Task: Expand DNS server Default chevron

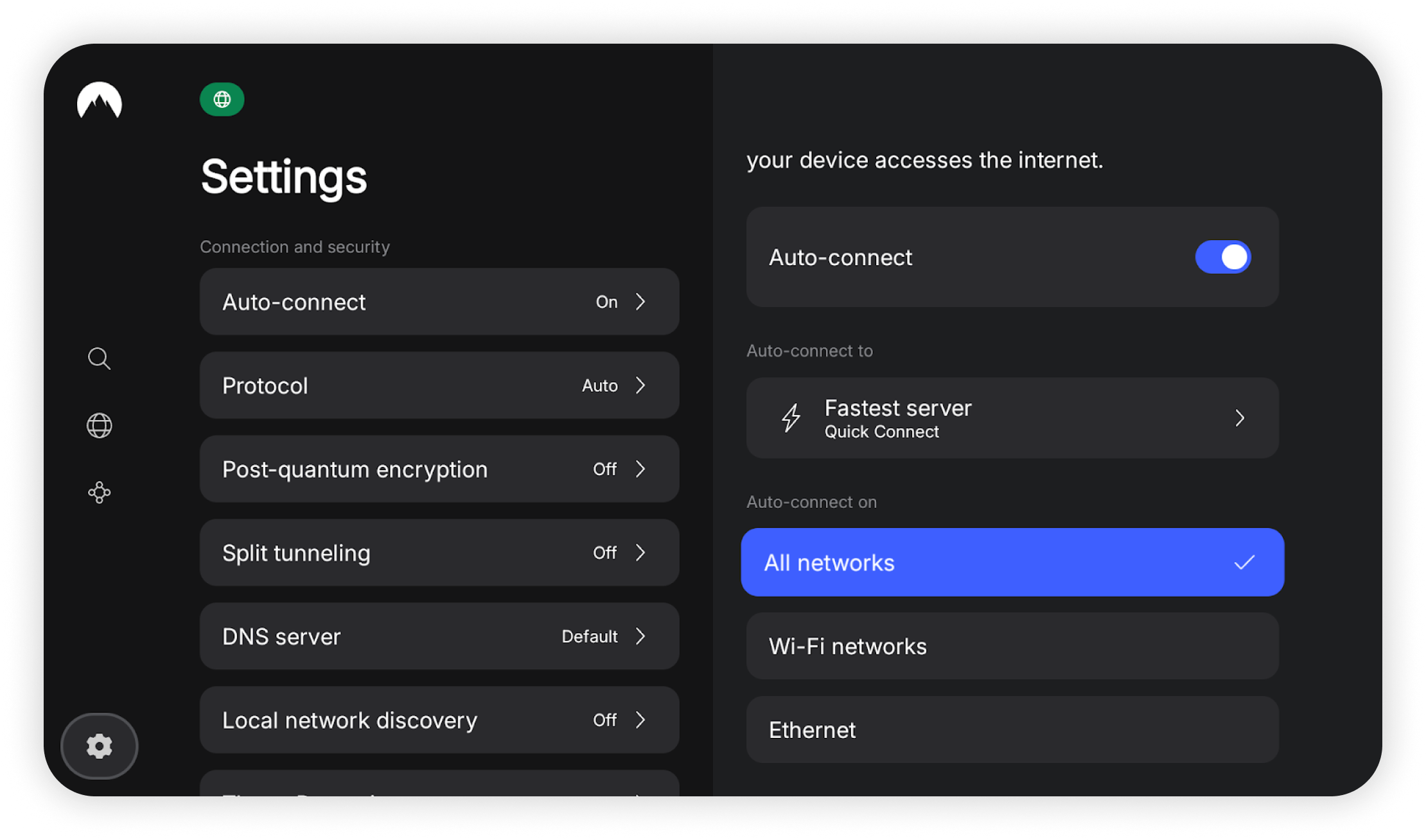Action: coord(640,636)
